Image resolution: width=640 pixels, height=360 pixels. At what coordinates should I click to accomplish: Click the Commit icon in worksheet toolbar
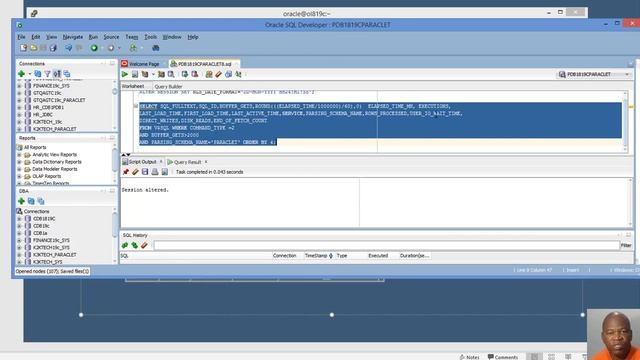point(185,74)
